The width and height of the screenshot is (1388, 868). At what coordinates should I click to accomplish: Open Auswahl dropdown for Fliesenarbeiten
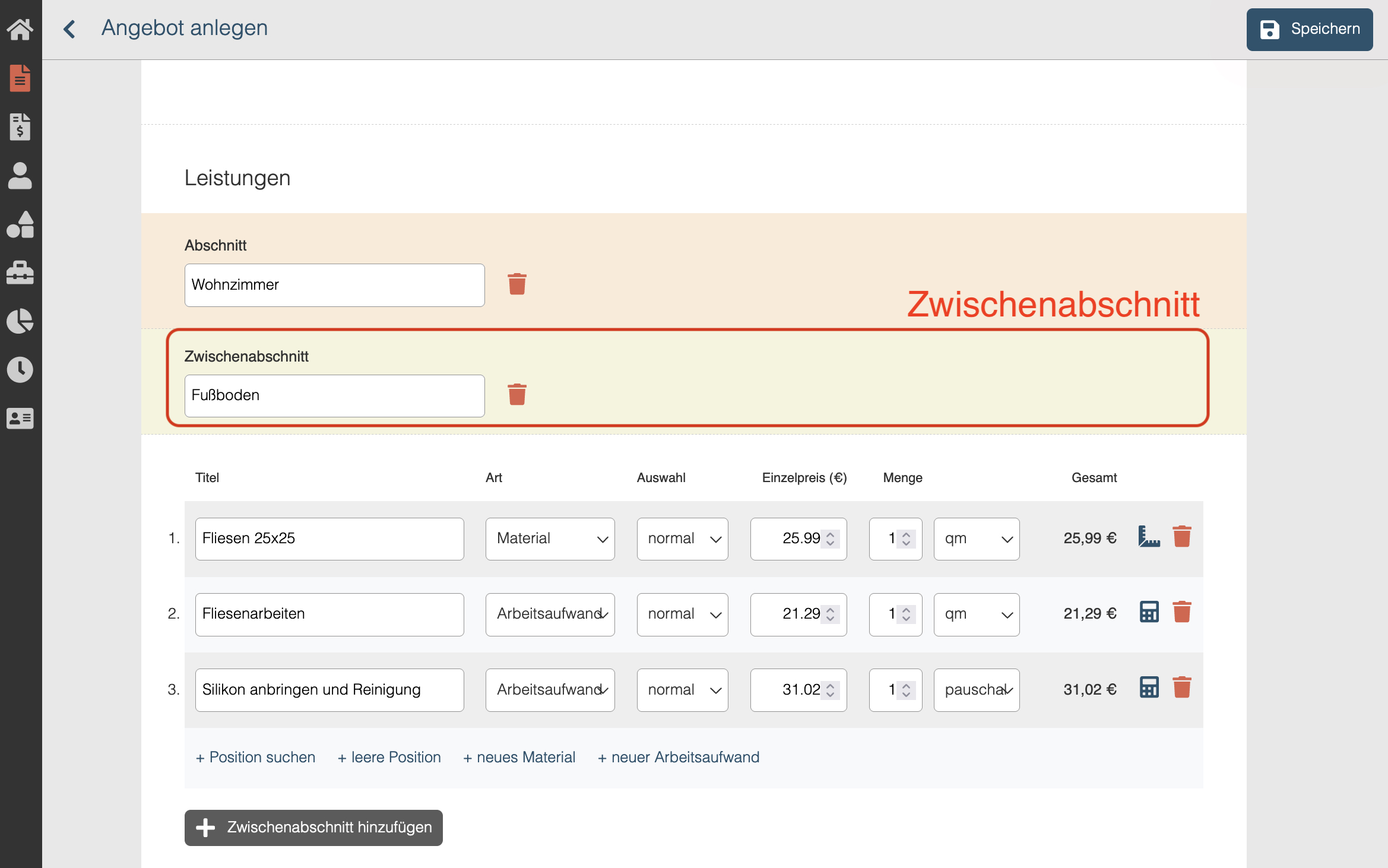tap(683, 614)
